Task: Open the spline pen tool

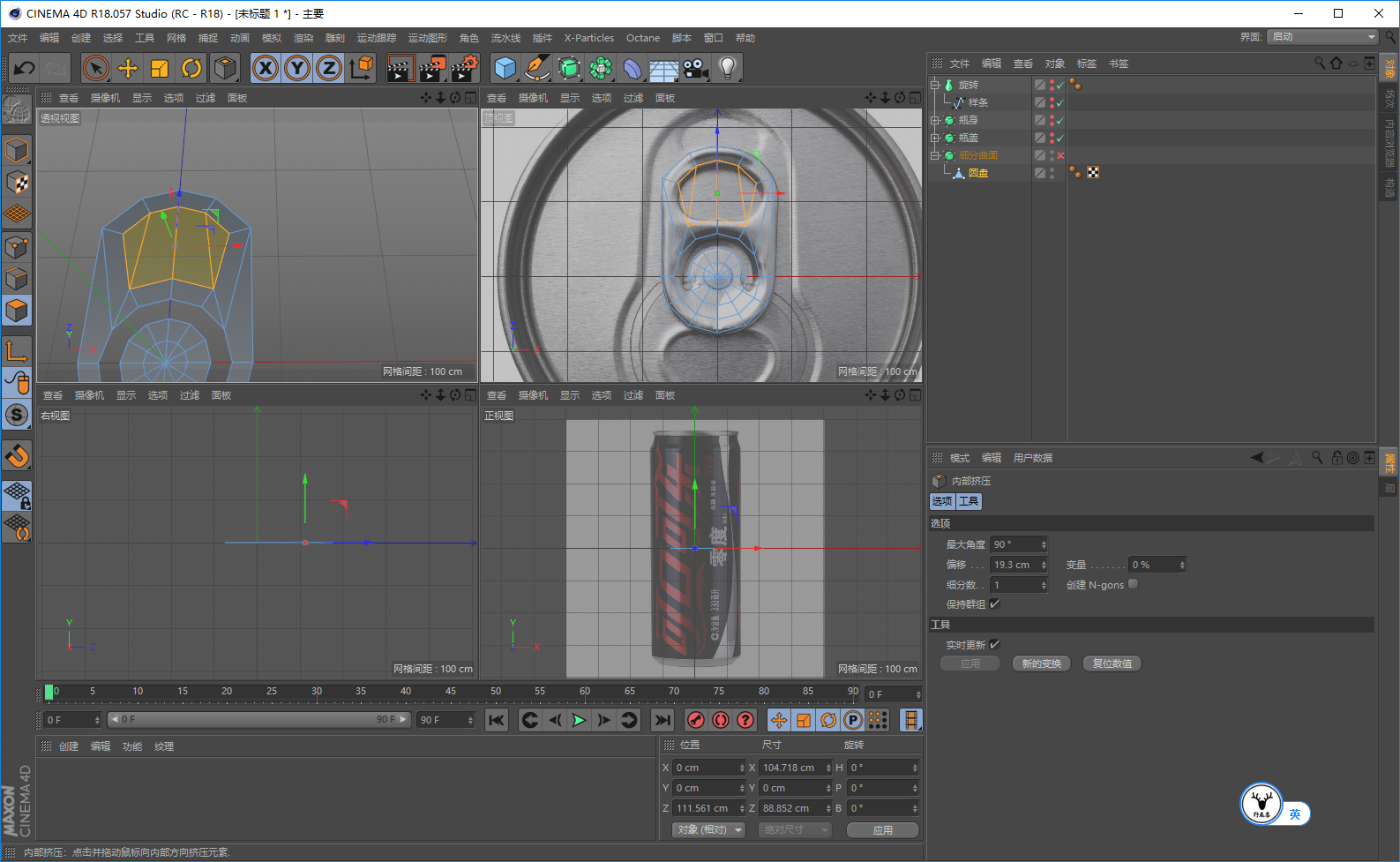Action: [536, 68]
